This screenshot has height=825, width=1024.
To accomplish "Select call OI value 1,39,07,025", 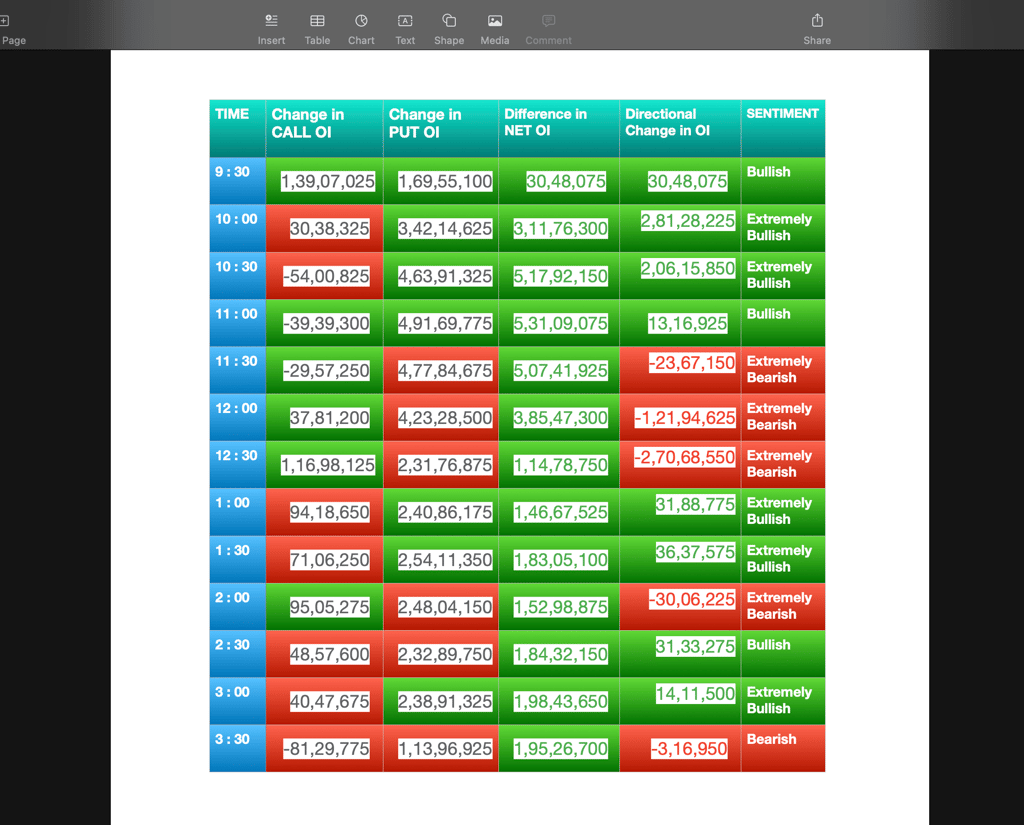I will (x=328, y=181).
